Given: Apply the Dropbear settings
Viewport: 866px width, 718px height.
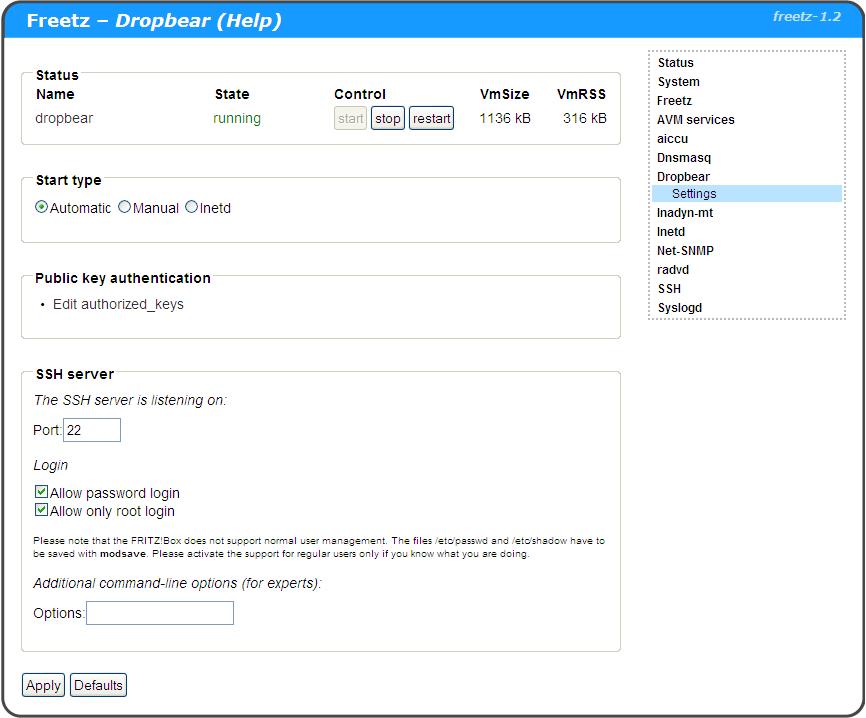Looking at the screenshot, I should pyautogui.click(x=43, y=685).
